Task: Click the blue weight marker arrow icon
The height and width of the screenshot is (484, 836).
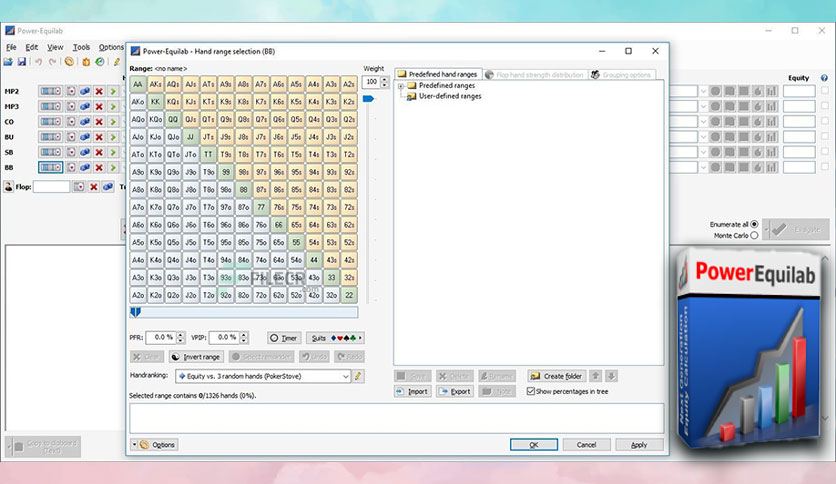Action: pyautogui.click(x=368, y=99)
